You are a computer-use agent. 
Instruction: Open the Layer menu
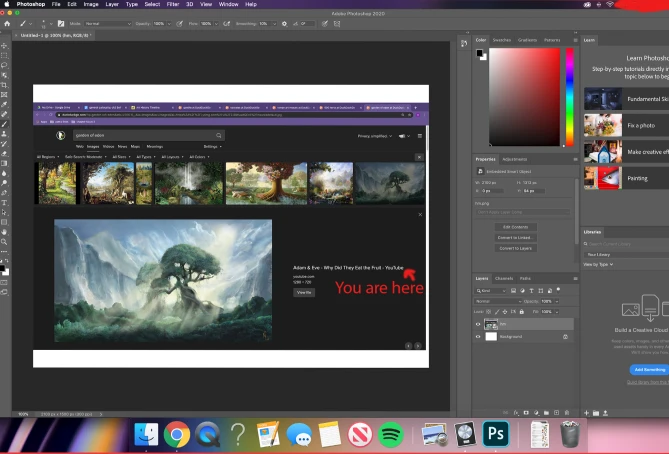112,4
